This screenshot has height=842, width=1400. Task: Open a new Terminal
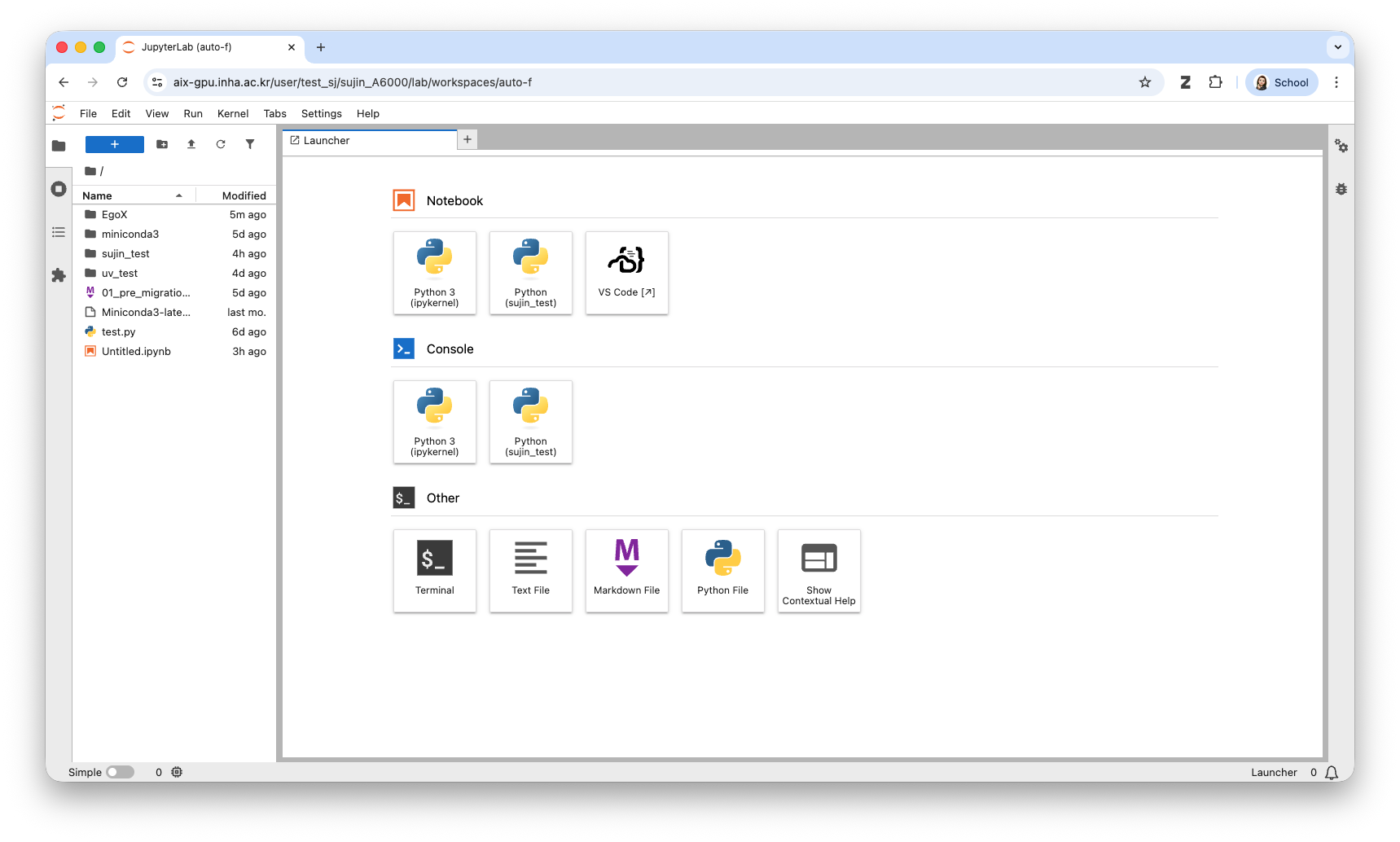click(435, 571)
